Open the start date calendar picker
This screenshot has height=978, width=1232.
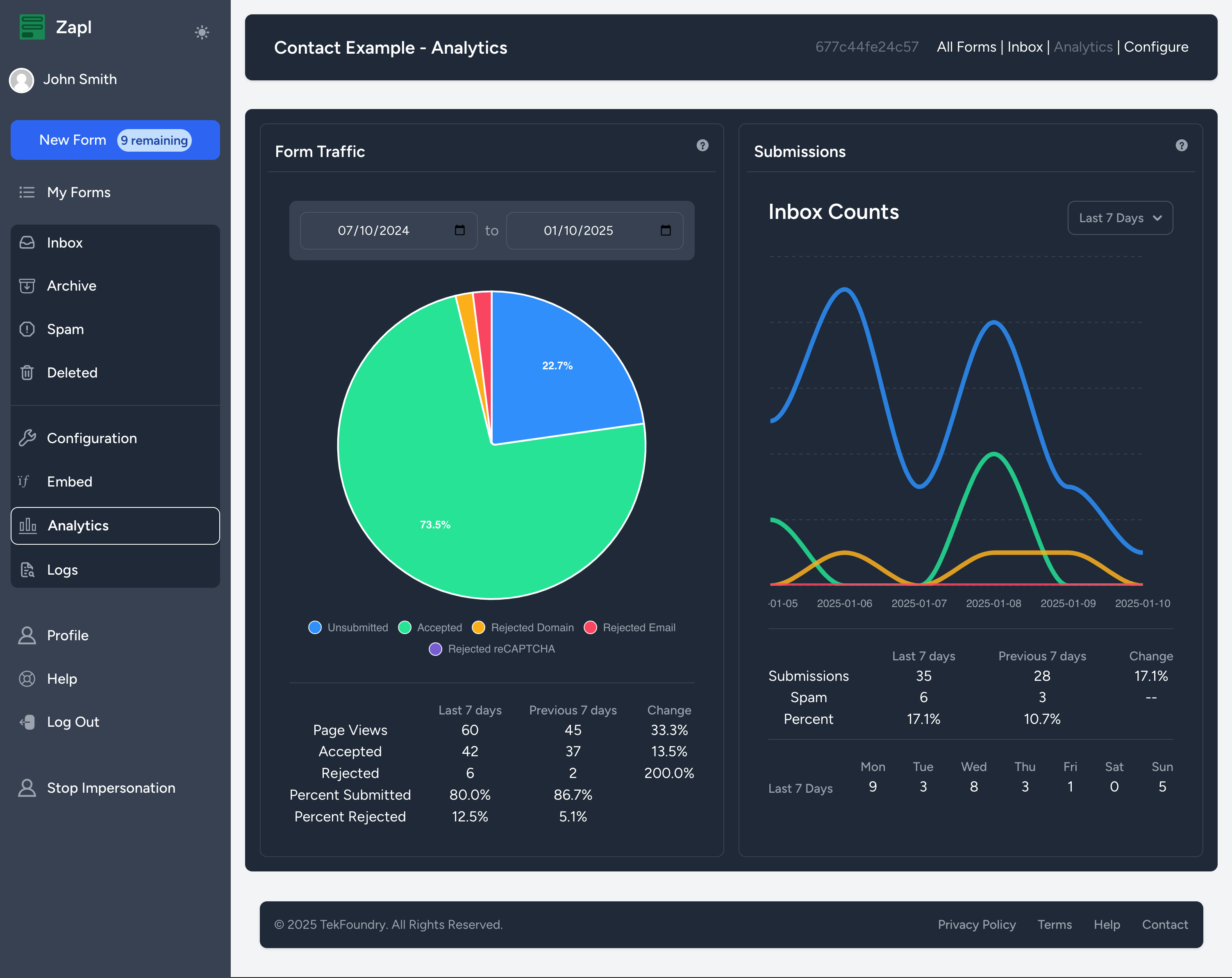click(459, 230)
